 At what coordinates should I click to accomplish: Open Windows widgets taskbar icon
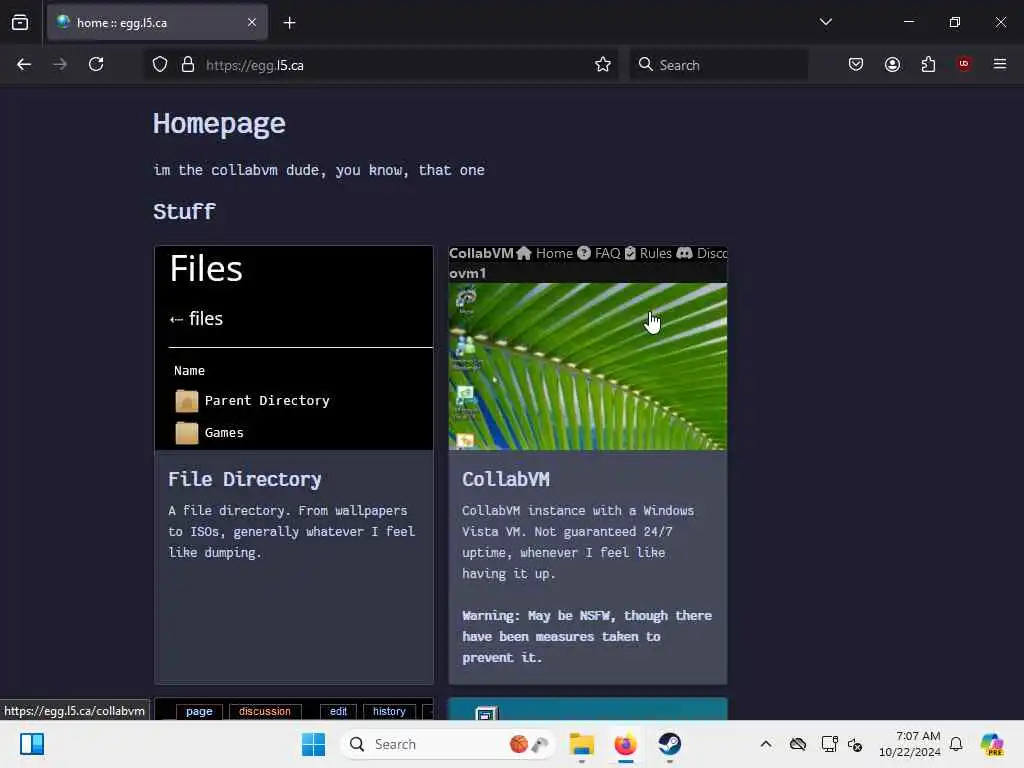[31, 744]
